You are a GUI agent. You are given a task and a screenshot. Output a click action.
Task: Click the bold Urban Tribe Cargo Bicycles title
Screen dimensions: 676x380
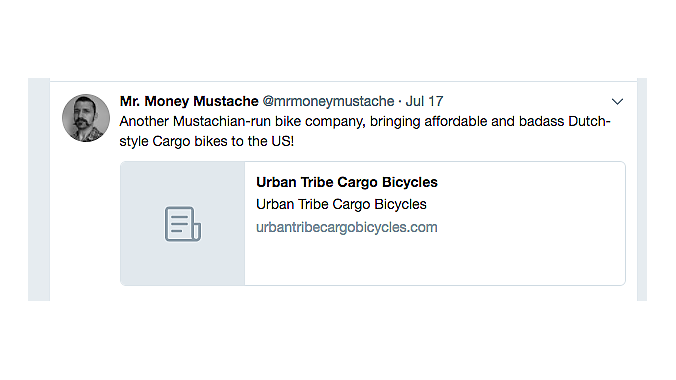(x=347, y=182)
